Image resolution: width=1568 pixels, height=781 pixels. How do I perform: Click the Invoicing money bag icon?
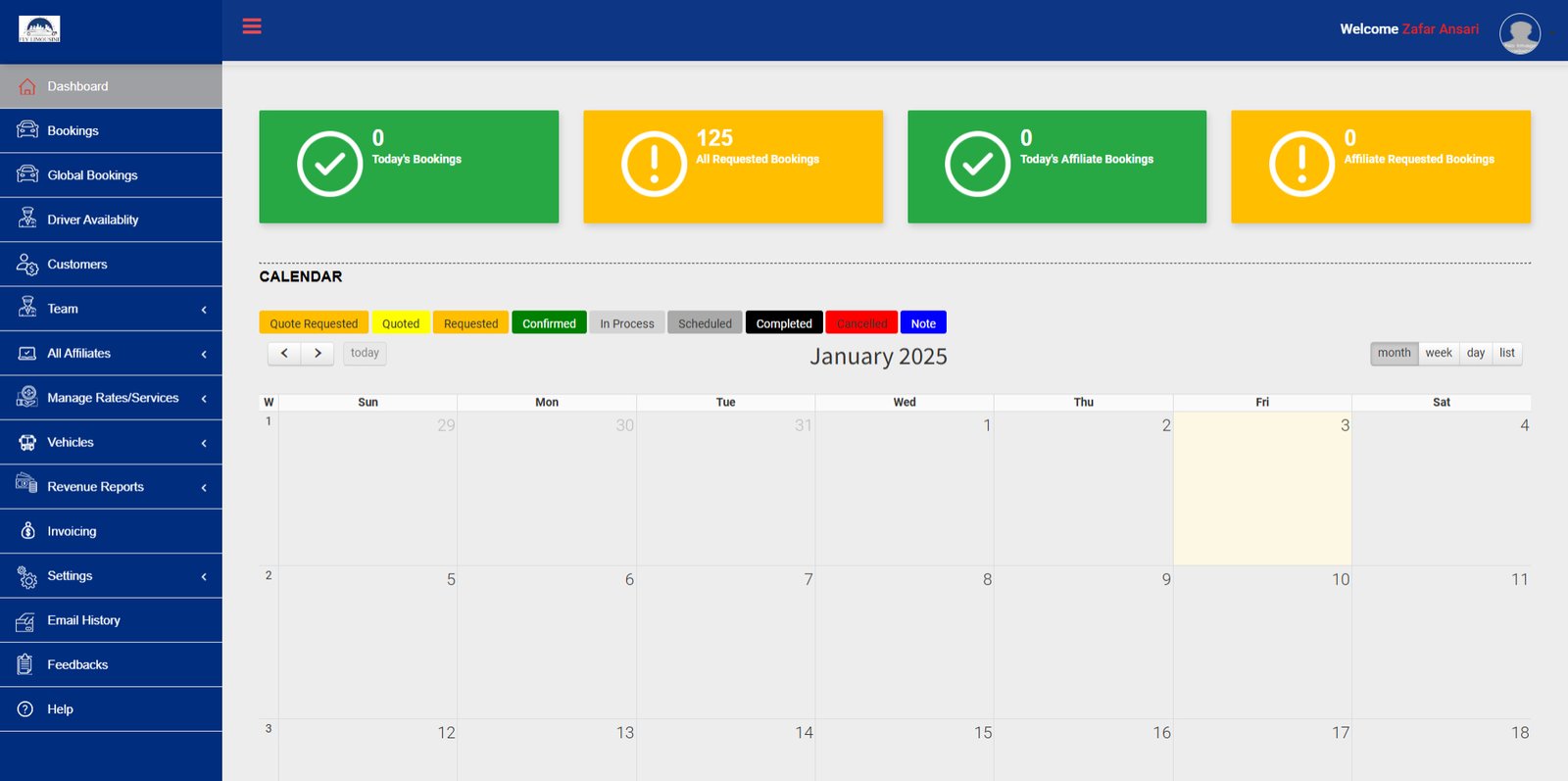pyautogui.click(x=27, y=531)
